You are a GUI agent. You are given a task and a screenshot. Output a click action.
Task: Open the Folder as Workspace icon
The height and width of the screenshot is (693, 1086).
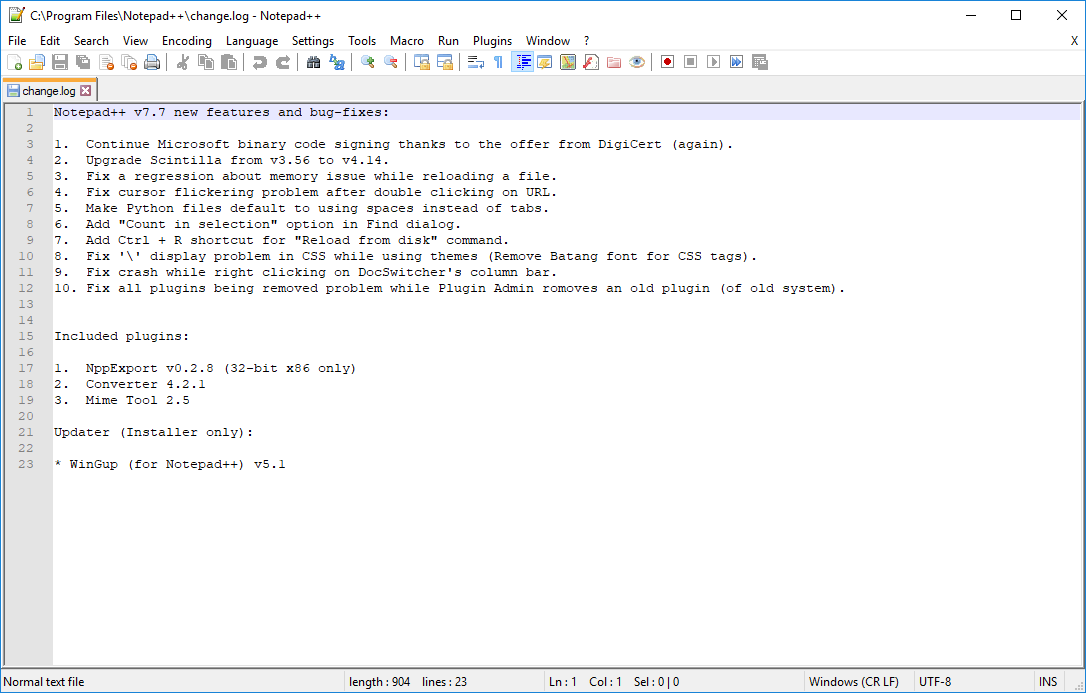(x=614, y=62)
